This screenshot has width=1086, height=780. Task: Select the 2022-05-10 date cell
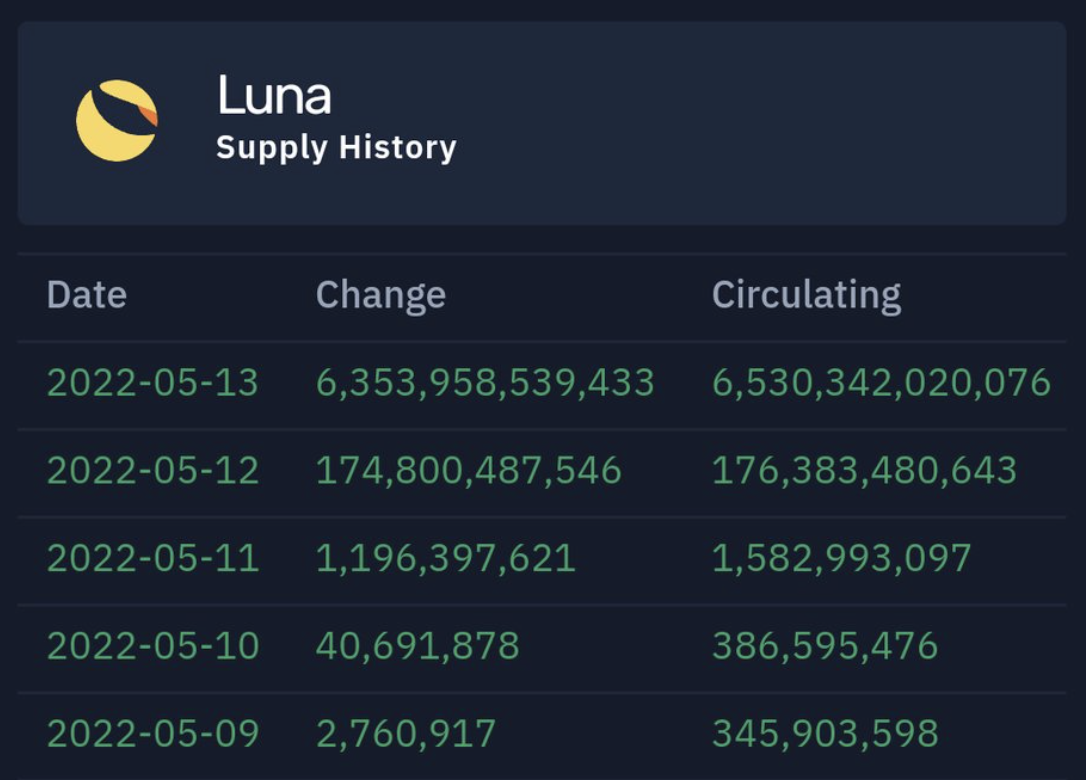point(152,646)
